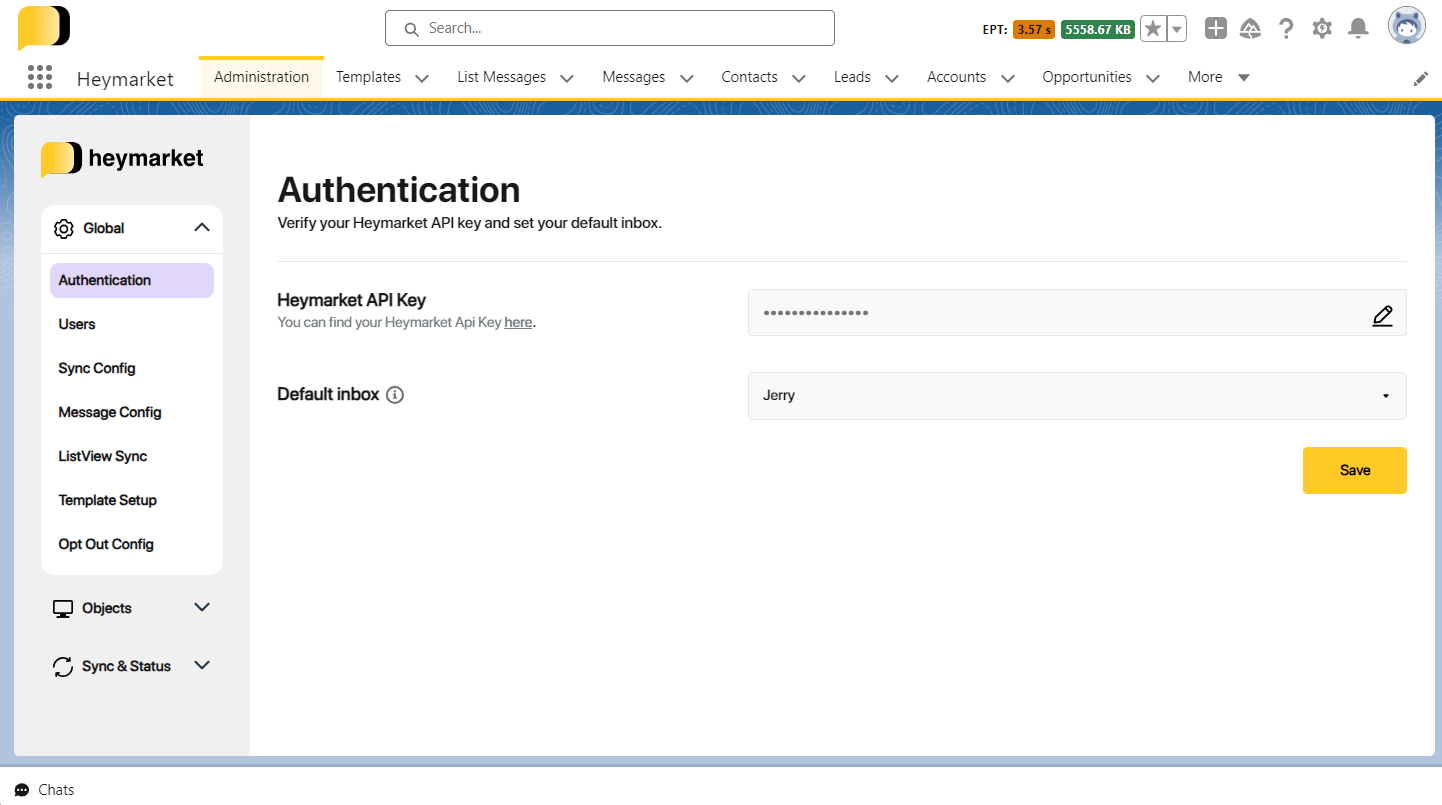Switch to the Administration tab
Screen dimensions: 1442x805
[x=262, y=77]
